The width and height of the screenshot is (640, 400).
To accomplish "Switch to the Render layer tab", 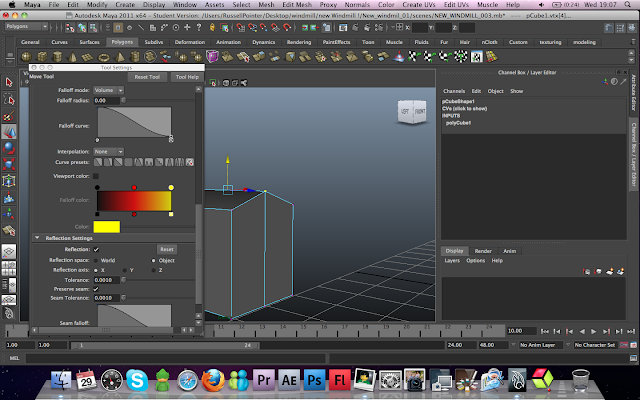I will coord(483,250).
